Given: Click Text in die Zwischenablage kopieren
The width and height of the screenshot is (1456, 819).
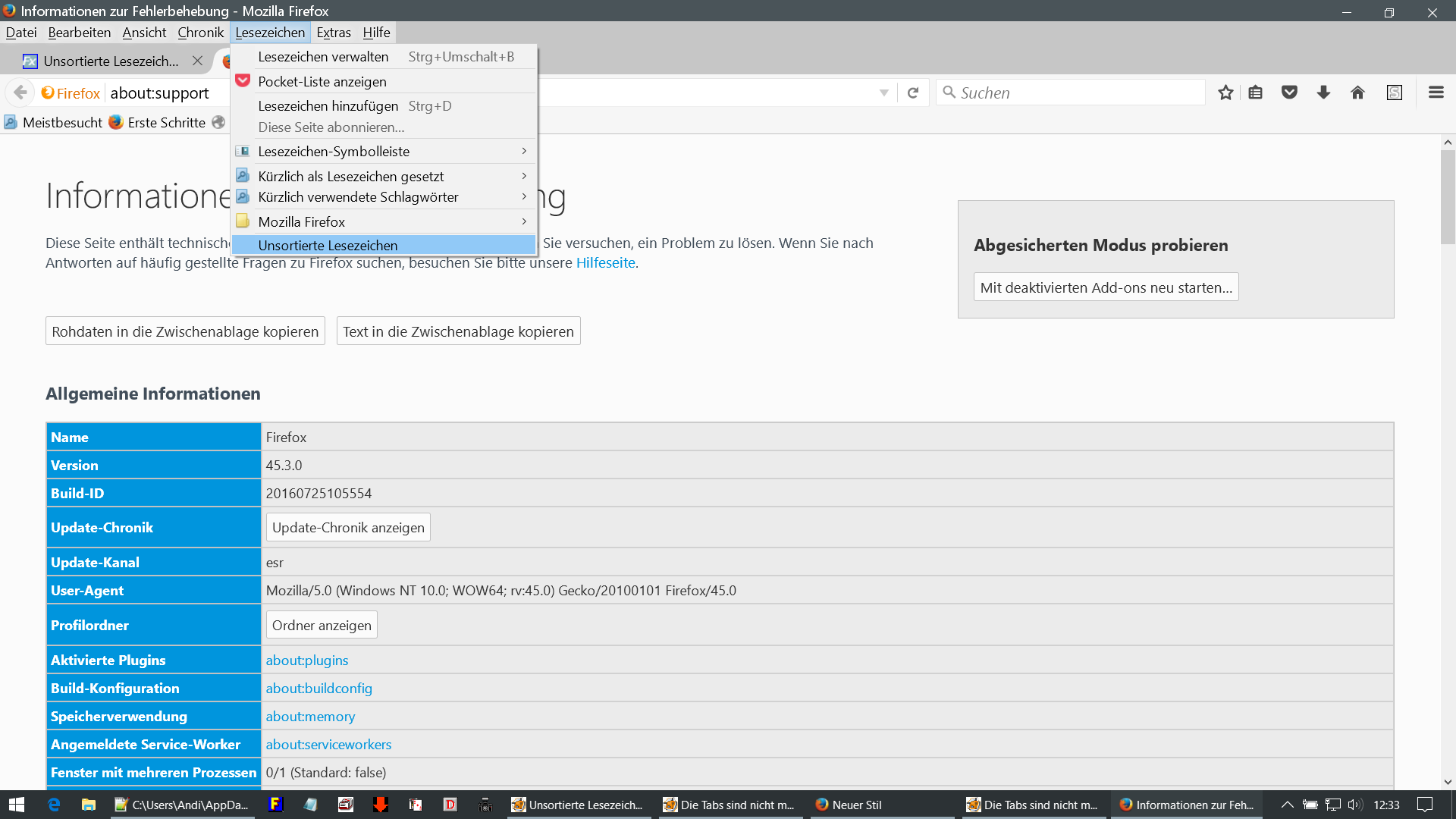Looking at the screenshot, I should click(458, 331).
